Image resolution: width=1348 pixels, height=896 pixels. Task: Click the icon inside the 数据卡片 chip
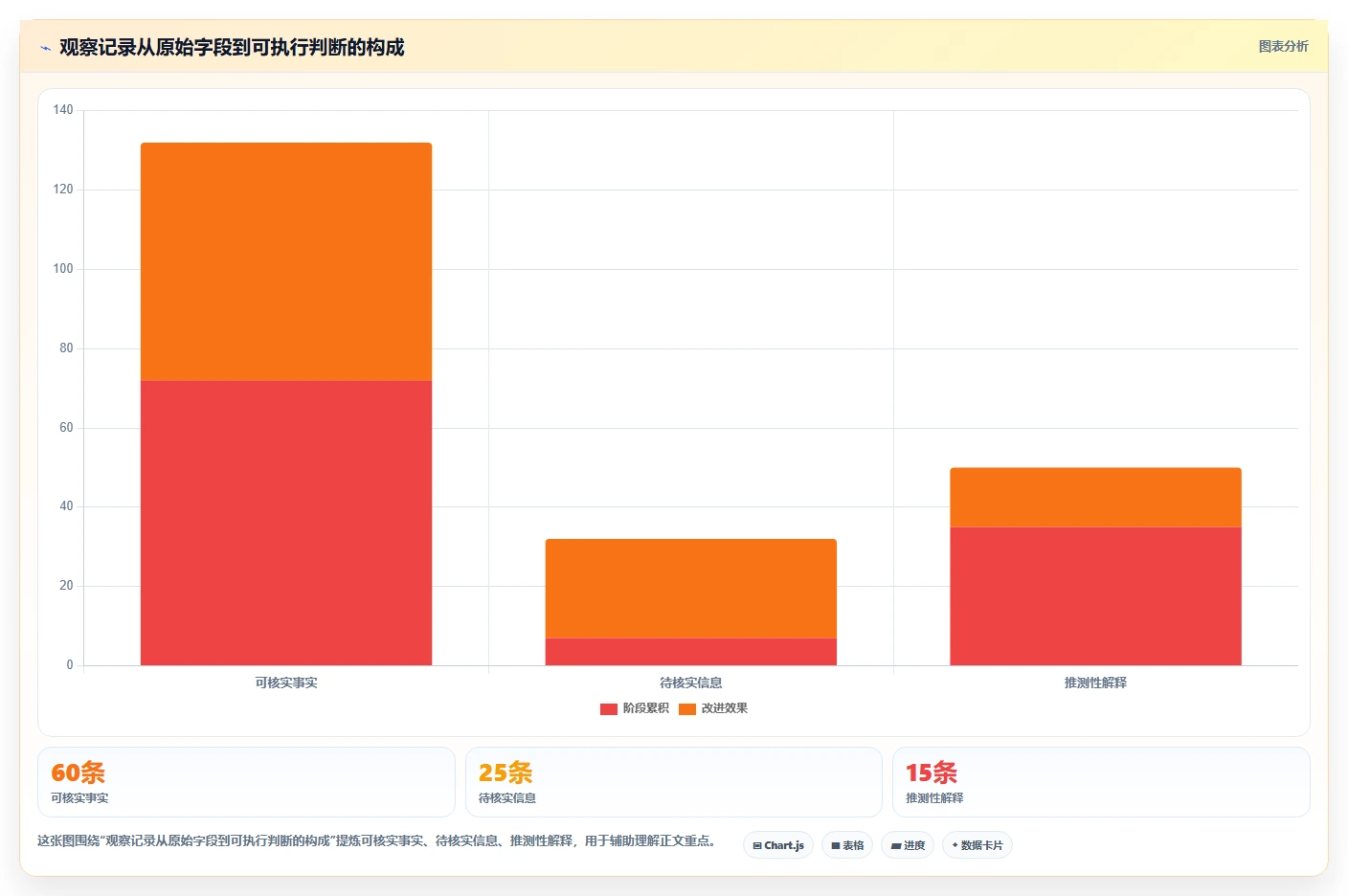coord(955,845)
